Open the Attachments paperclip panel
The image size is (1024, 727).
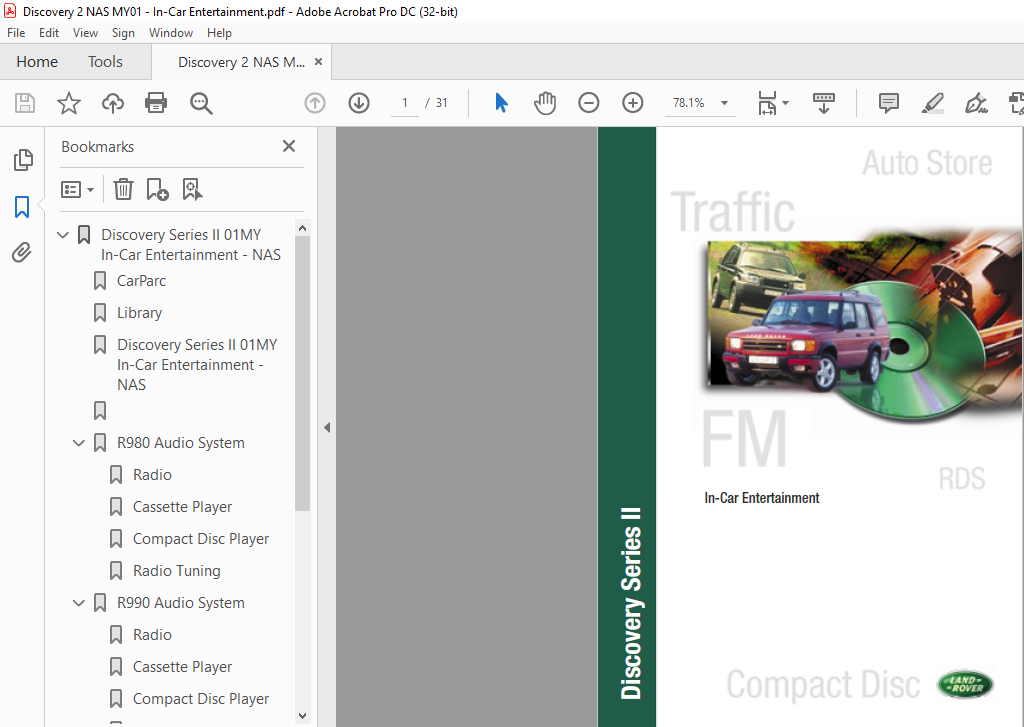click(x=22, y=253)
